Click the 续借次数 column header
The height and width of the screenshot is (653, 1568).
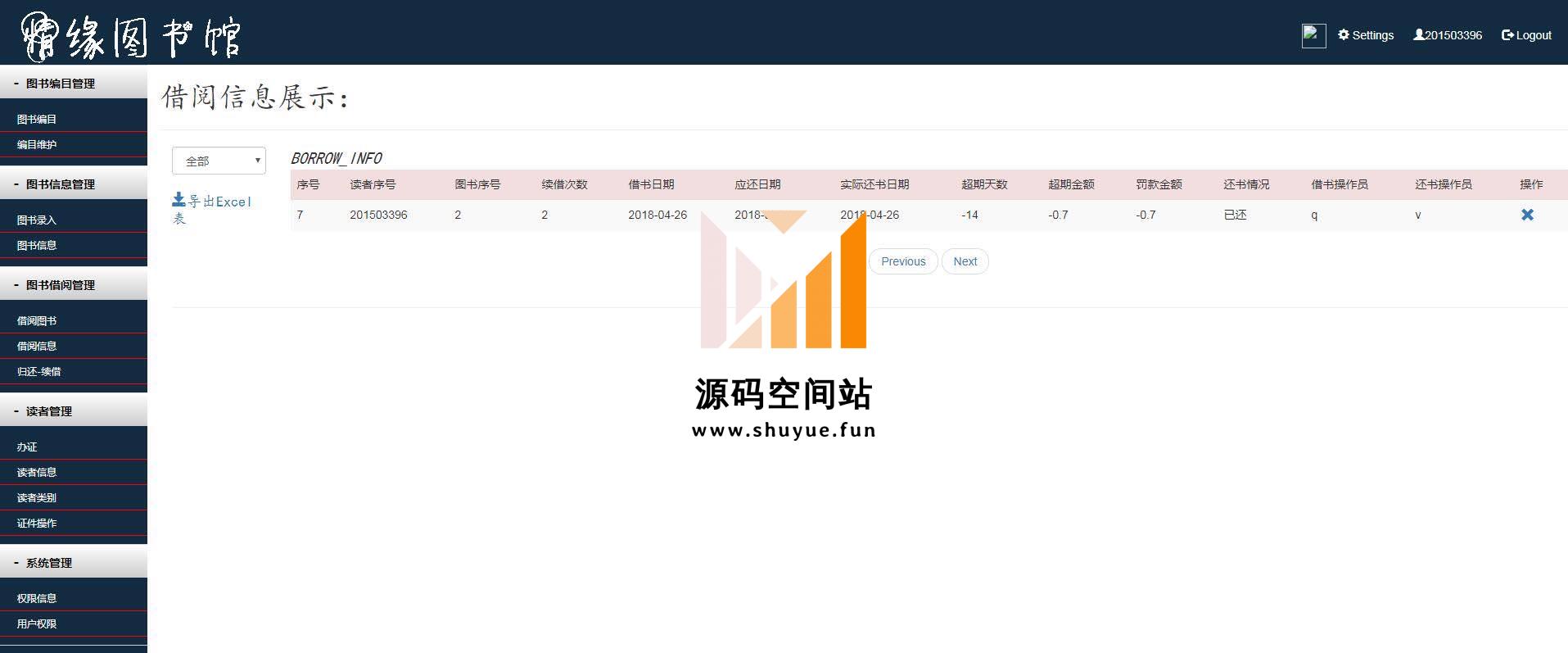(x=564, y=184)
